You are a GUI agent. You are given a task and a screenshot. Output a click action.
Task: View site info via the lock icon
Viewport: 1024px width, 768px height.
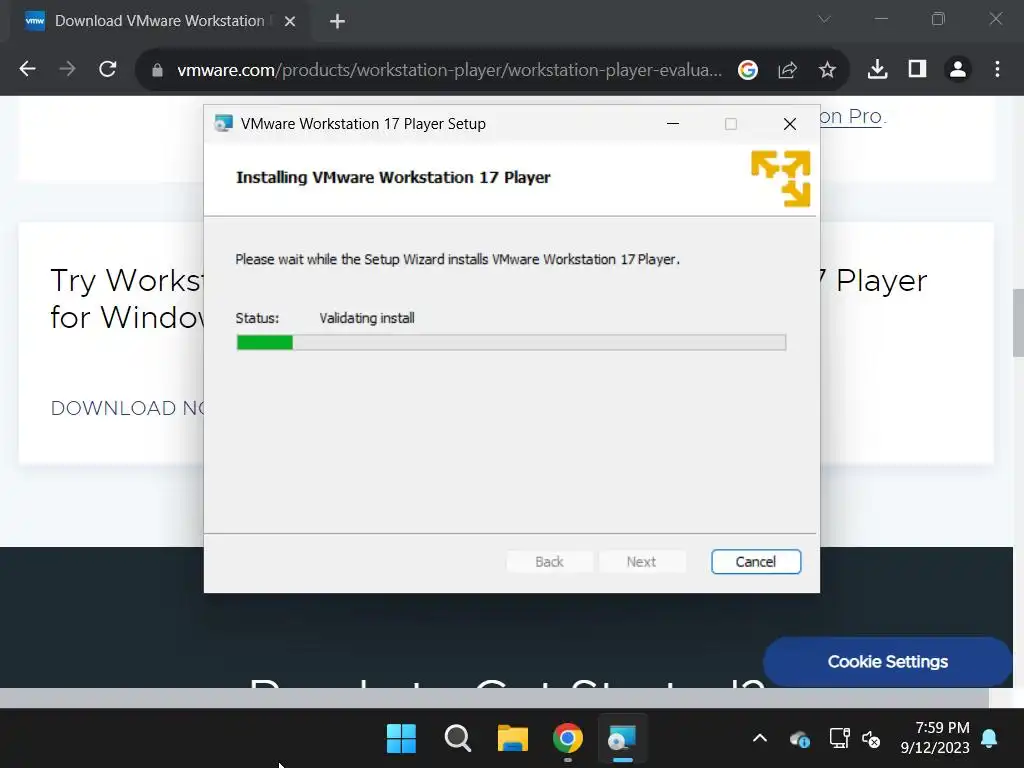pos(157,70)
